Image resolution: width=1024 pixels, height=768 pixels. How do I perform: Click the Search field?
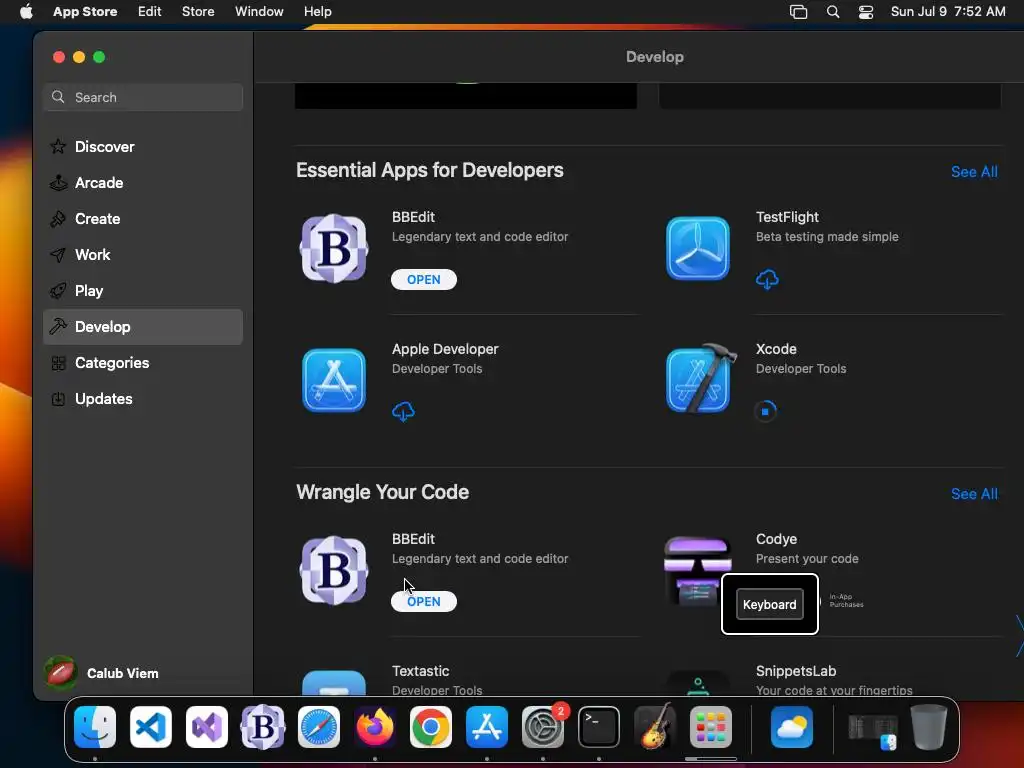(143, 97)
